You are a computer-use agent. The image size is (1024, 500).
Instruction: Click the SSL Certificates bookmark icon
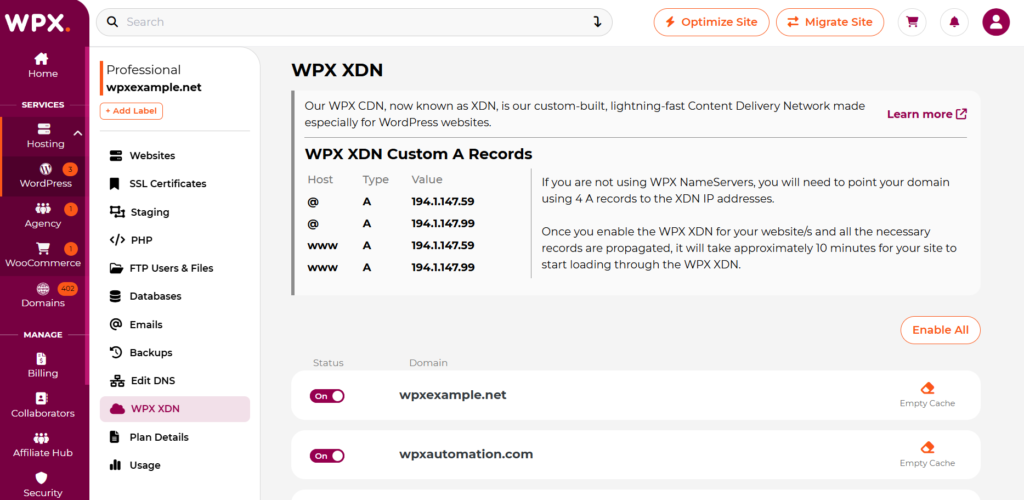point(116,184)
